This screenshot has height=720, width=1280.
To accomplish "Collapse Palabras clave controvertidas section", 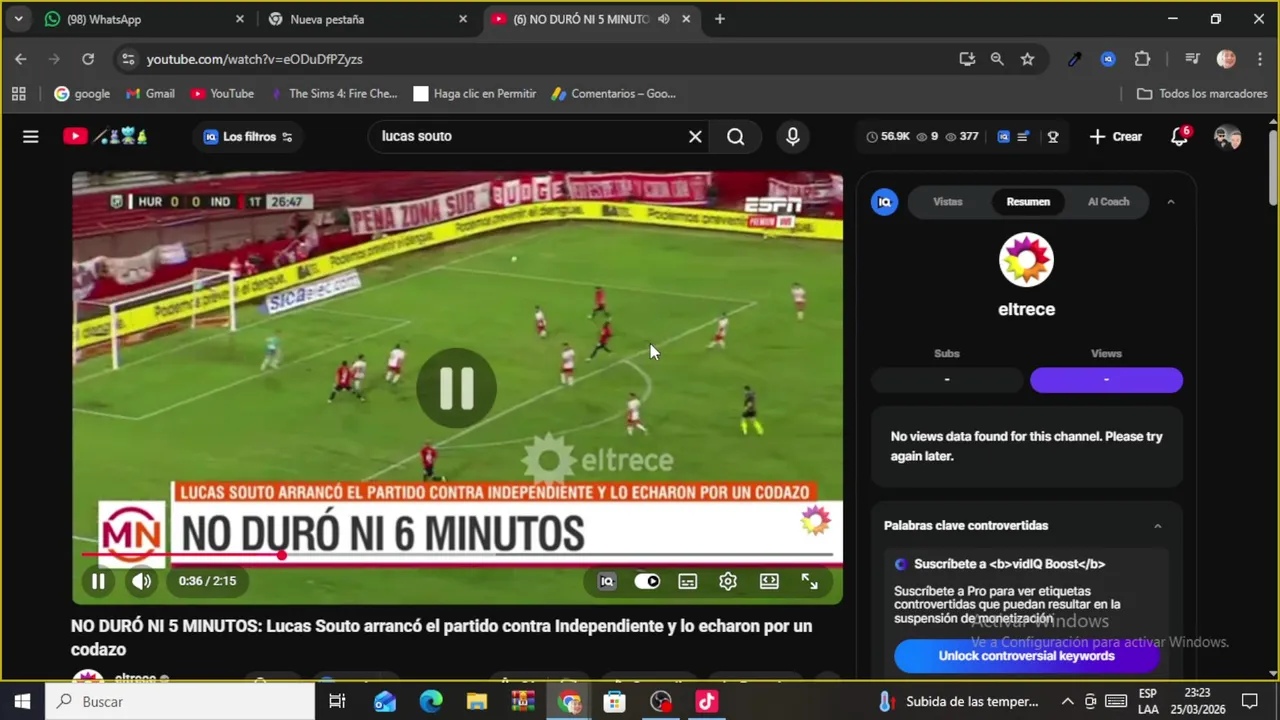I will pos(1158,526).
